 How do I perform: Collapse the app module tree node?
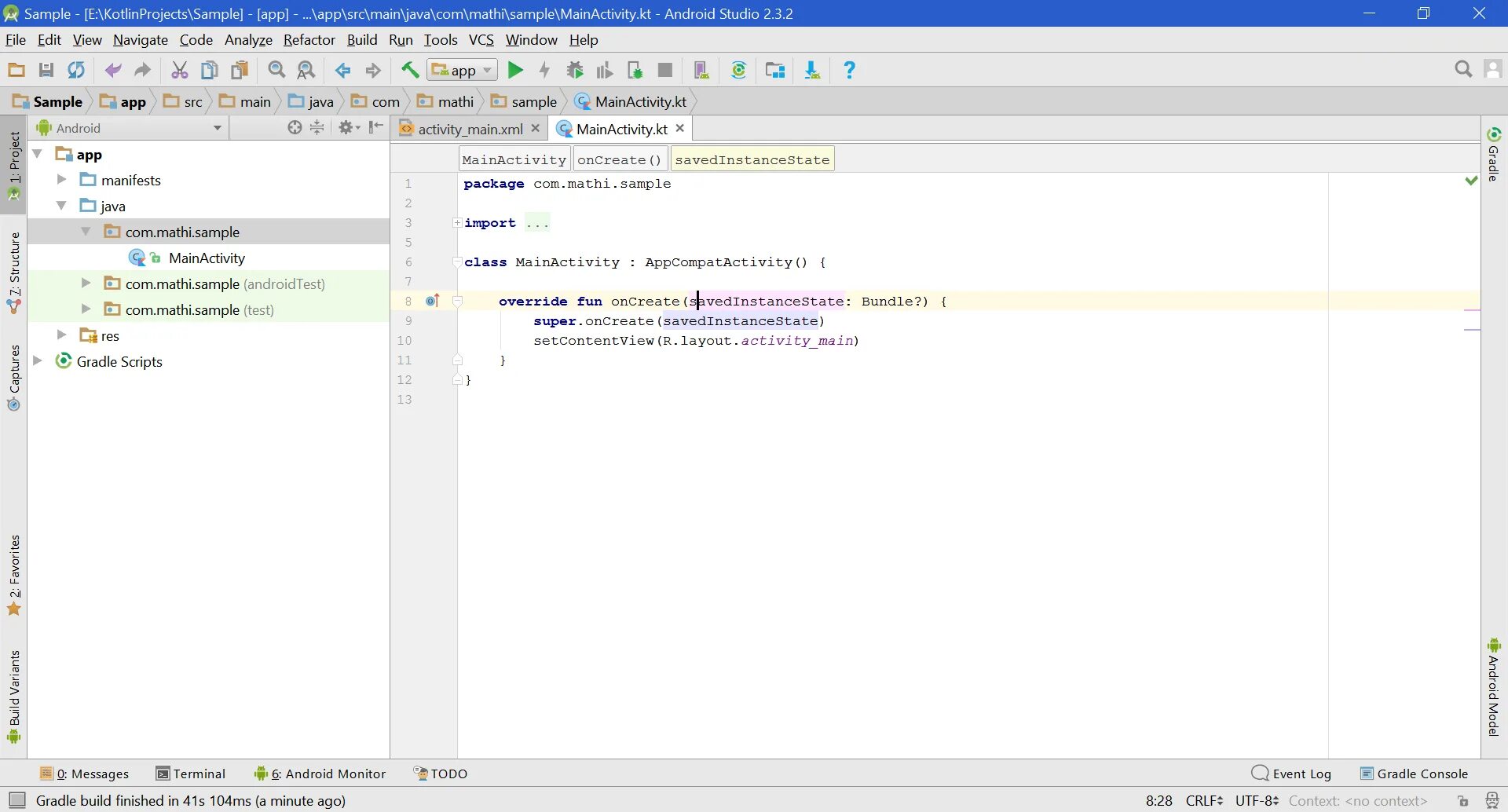37,154
